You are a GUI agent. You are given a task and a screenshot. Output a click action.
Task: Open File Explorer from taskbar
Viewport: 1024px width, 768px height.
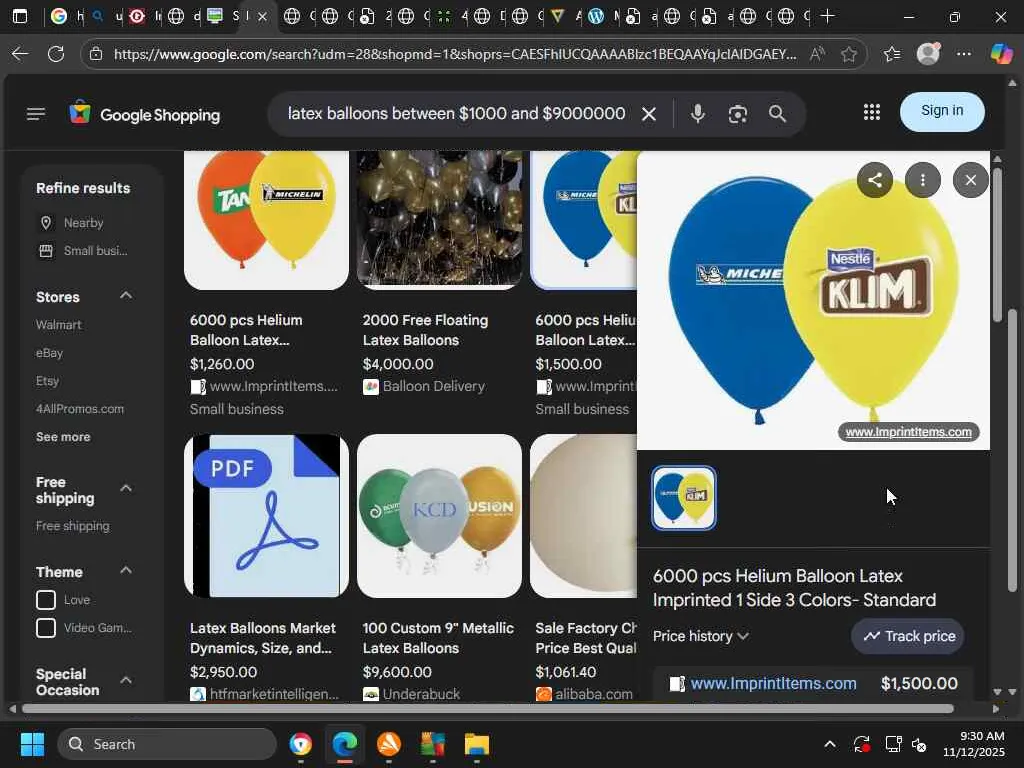coord(477,744)
